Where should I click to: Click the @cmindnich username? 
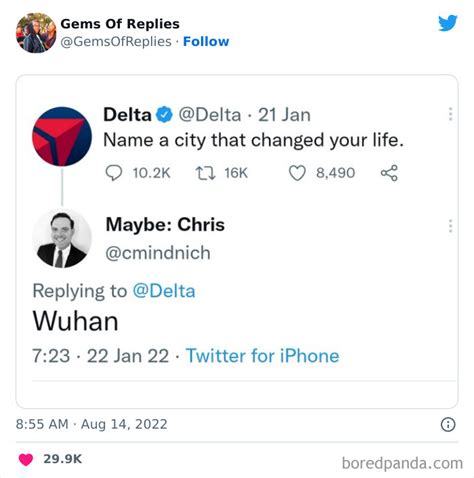click(158, 253)
